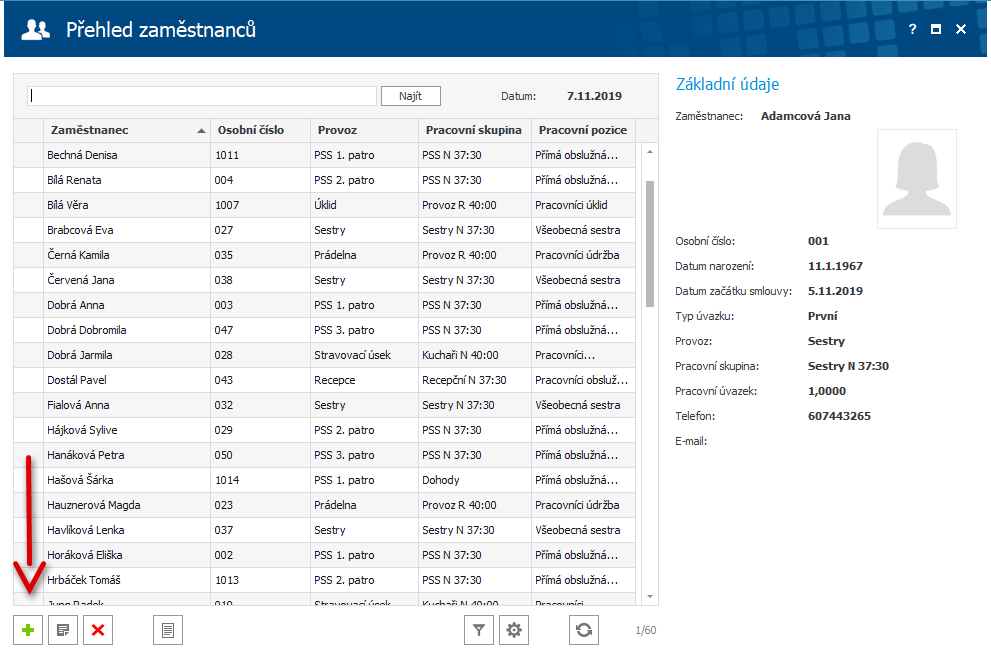Select the row Brabcová Eva
The width and height of the screenshot is (991, 658).
tap(324, 230)
